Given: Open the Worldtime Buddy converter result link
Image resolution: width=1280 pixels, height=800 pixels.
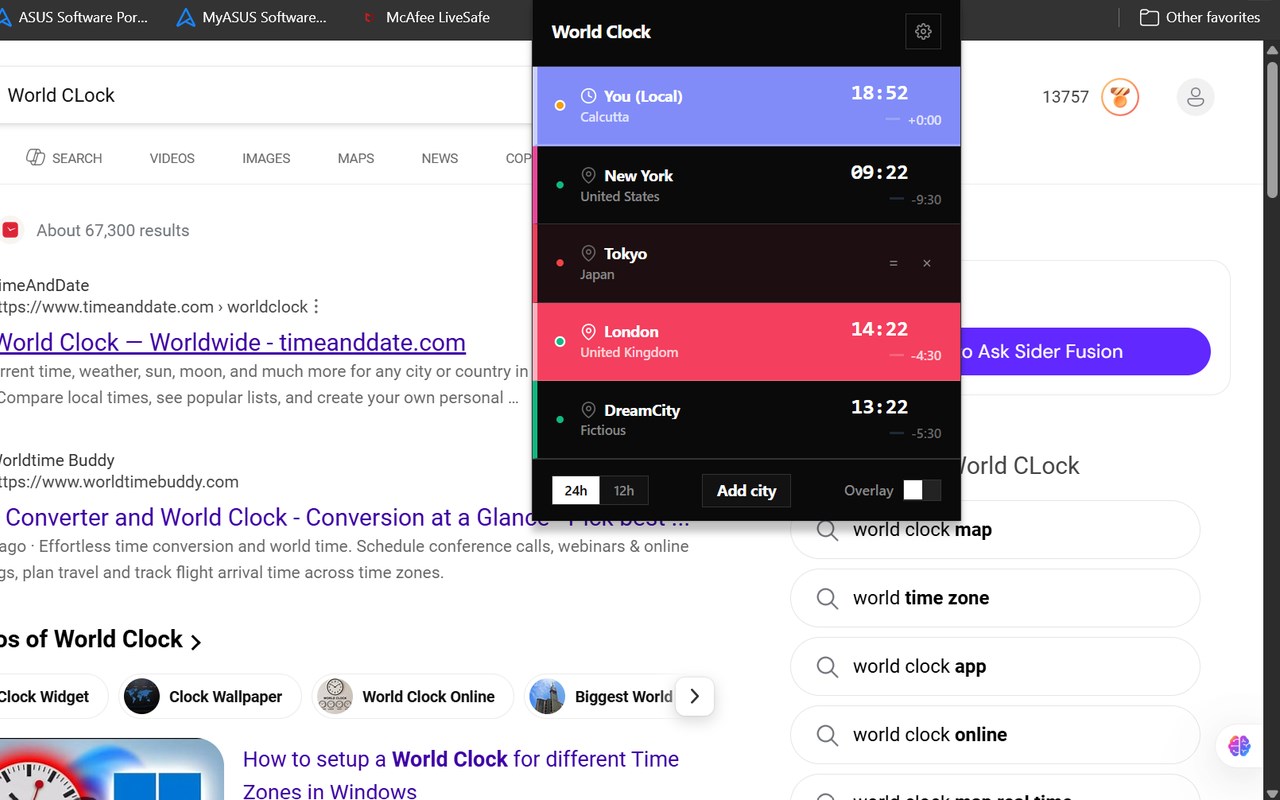Looking at the screenshot, I should click(x=346, y=517).
